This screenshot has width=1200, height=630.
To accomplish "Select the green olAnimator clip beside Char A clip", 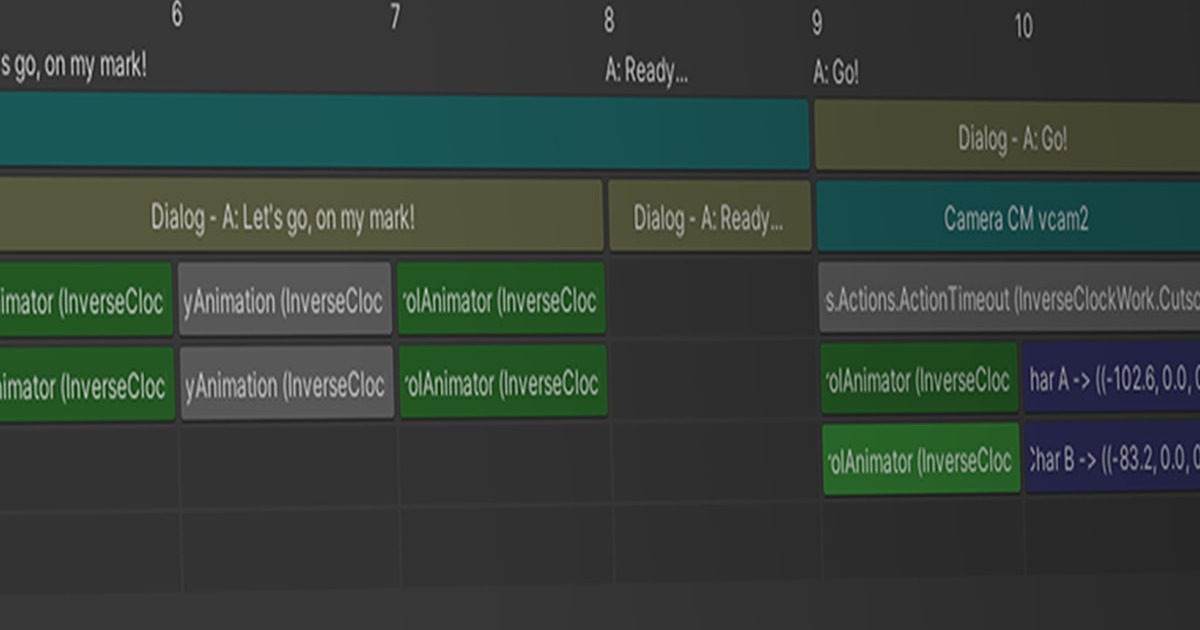I will pyautogui.click(x=920, y=380).
